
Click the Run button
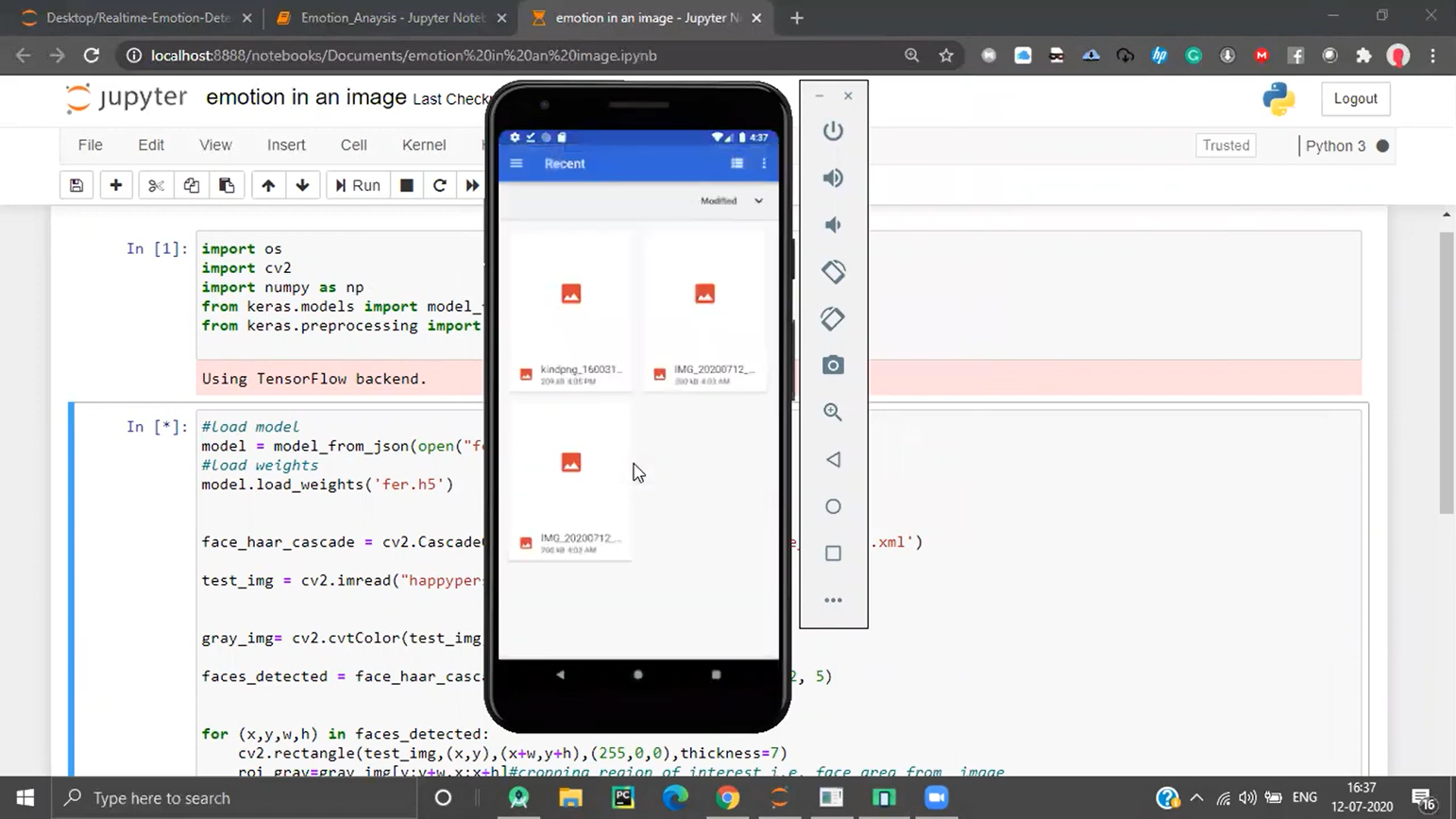pos(358,186)
